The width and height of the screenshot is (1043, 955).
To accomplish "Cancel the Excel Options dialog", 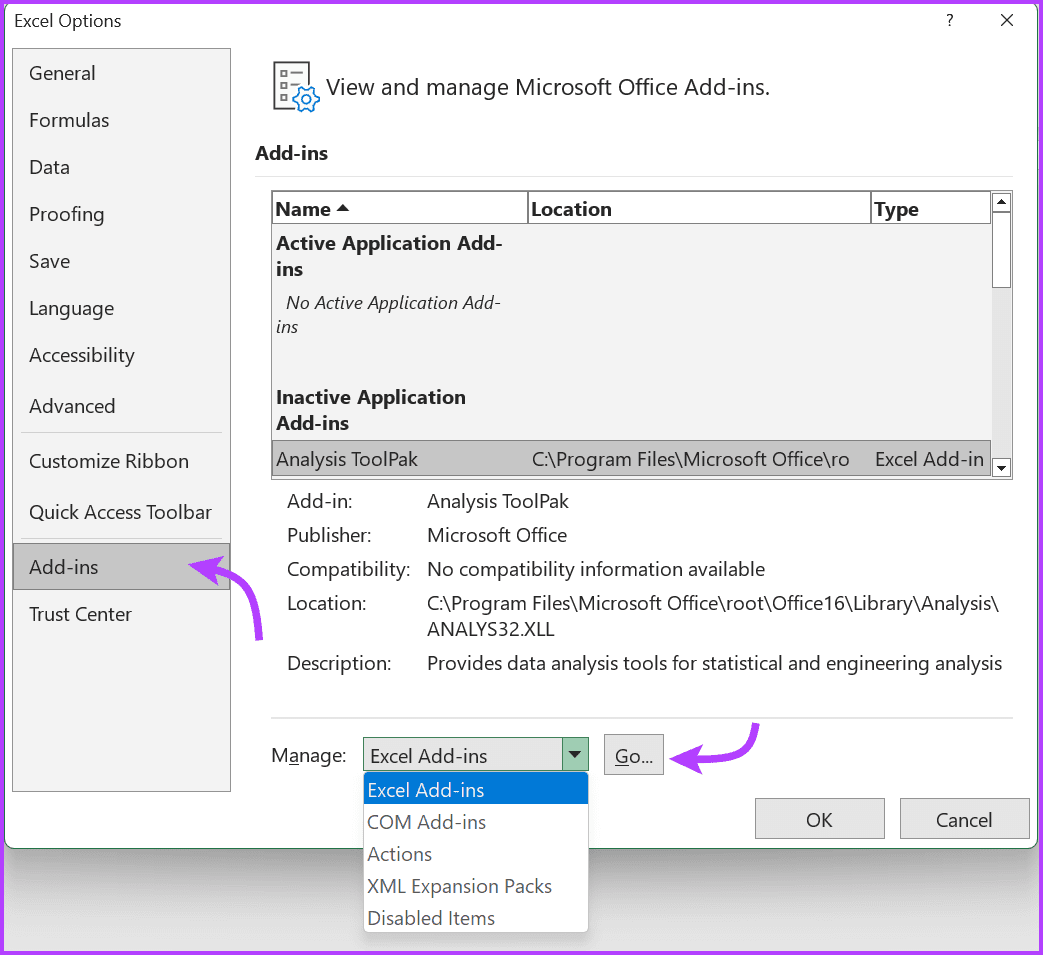I will (963, 818).
